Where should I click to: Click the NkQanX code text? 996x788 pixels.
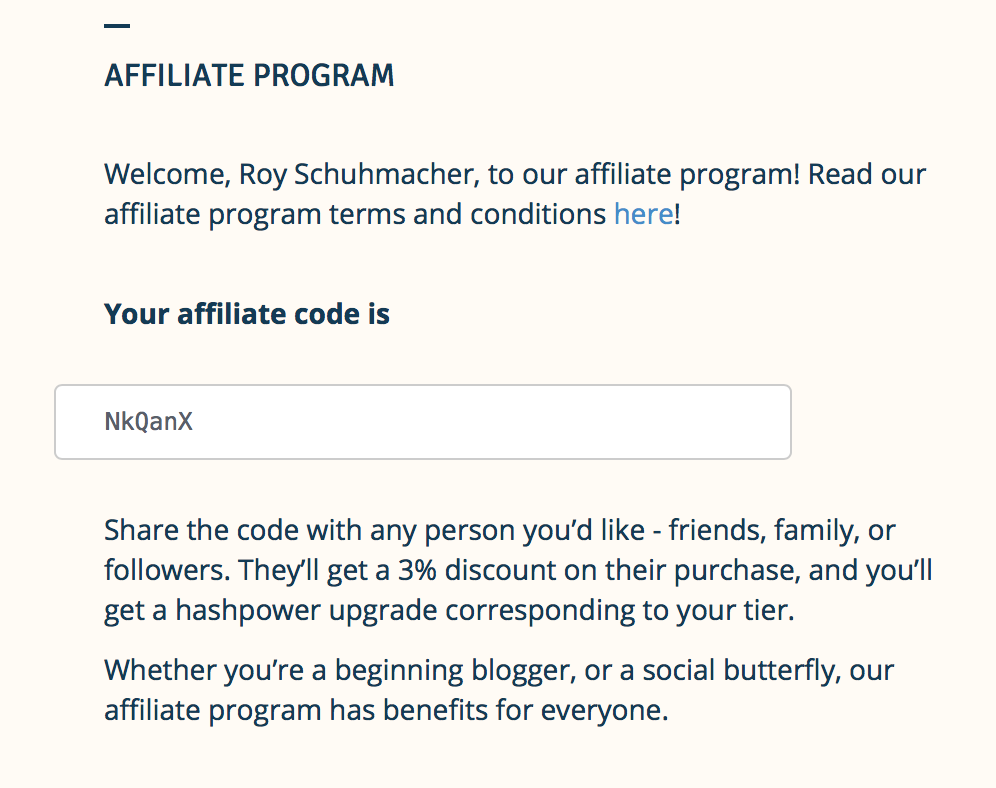point(148,422)
